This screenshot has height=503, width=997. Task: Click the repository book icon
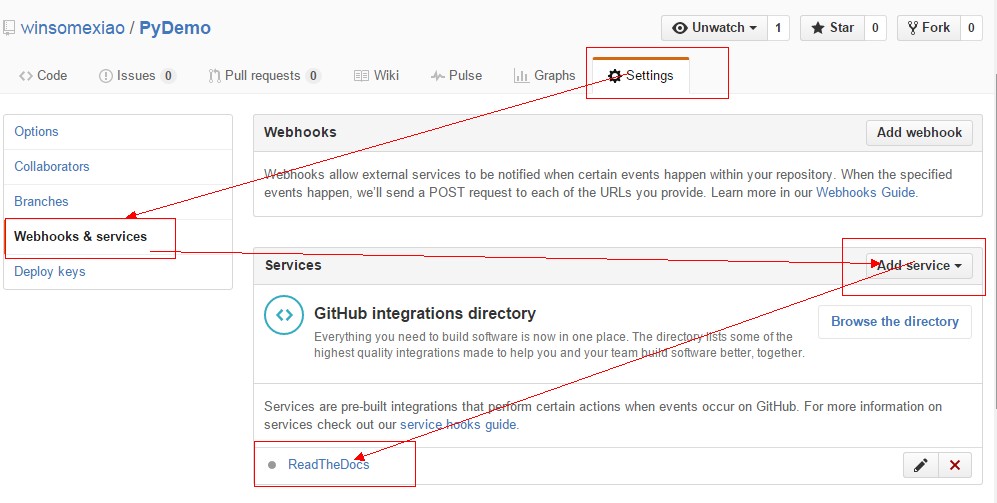[x=8, y=28]
